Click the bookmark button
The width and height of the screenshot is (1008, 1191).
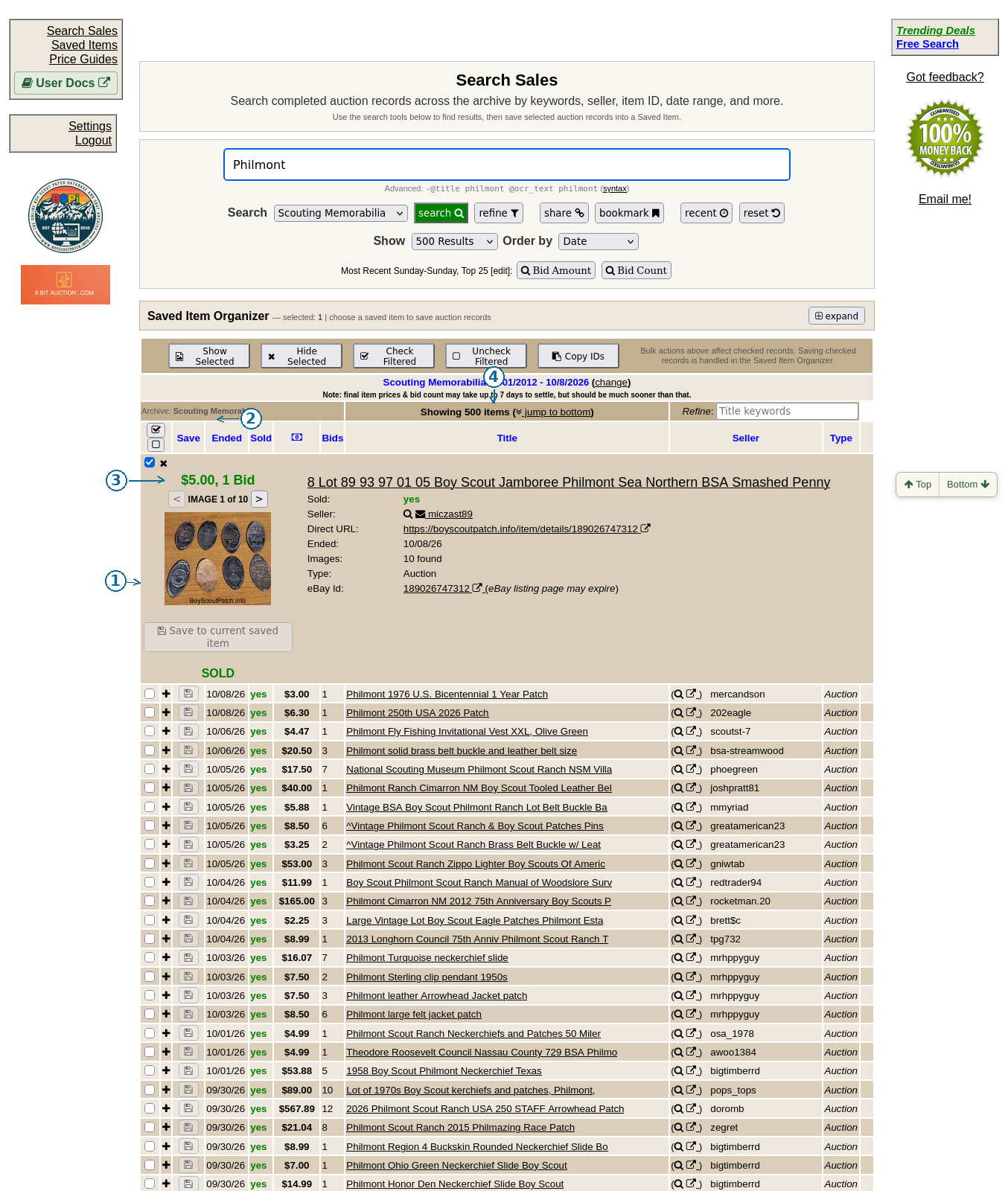[629, 213]
